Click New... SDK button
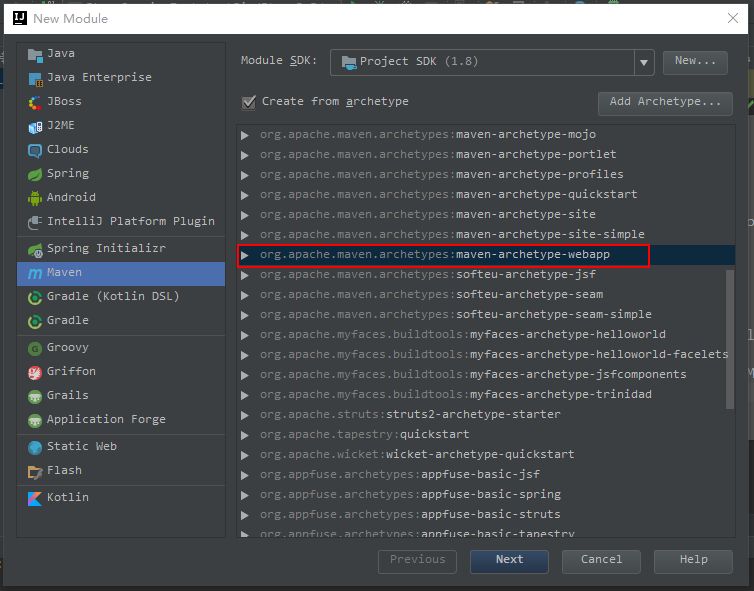Image resolution: width=754 pixels, height=591 pixels. click(x=695, y=62)
